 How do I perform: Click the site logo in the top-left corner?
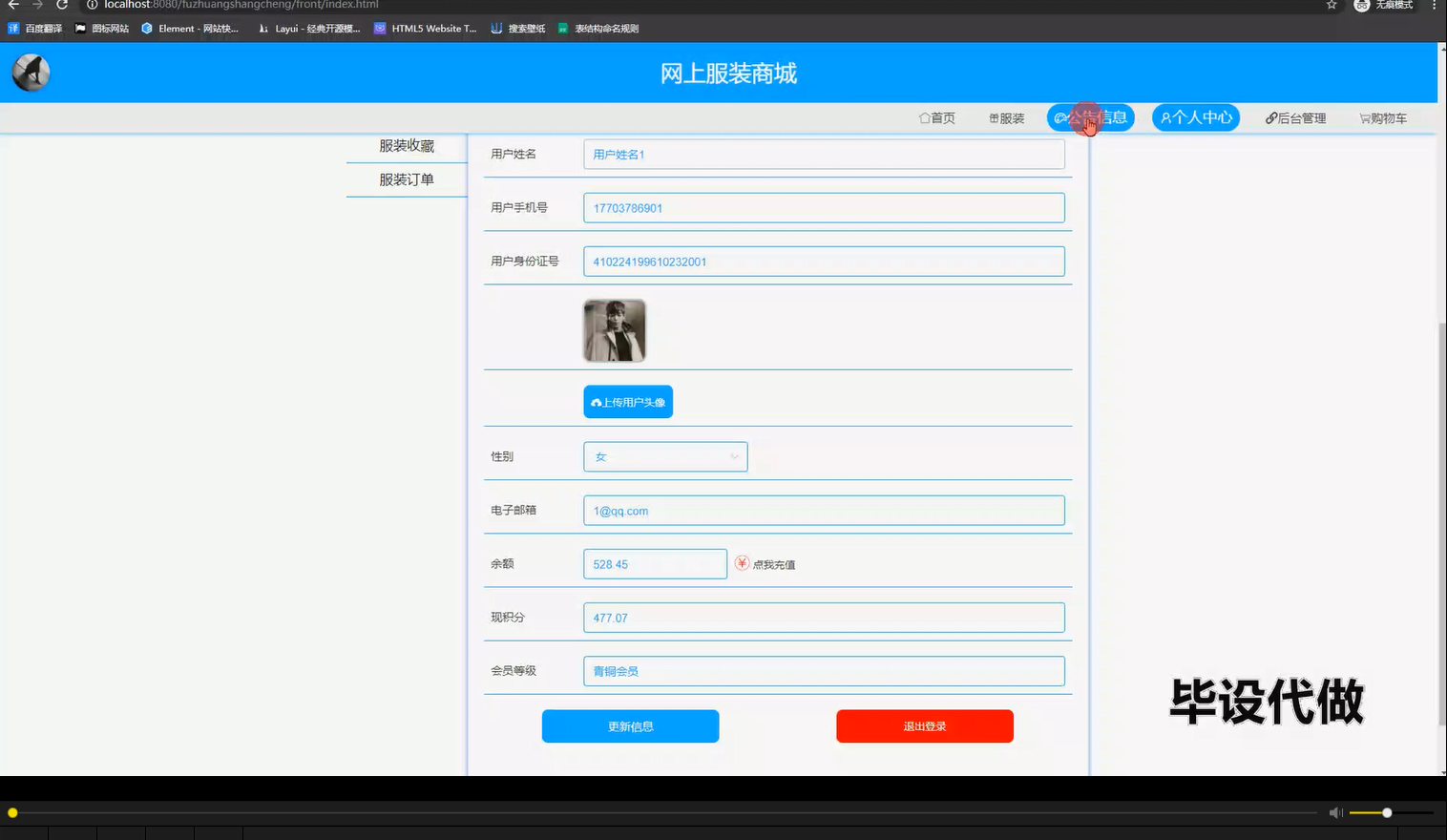[x=30, y=72]
